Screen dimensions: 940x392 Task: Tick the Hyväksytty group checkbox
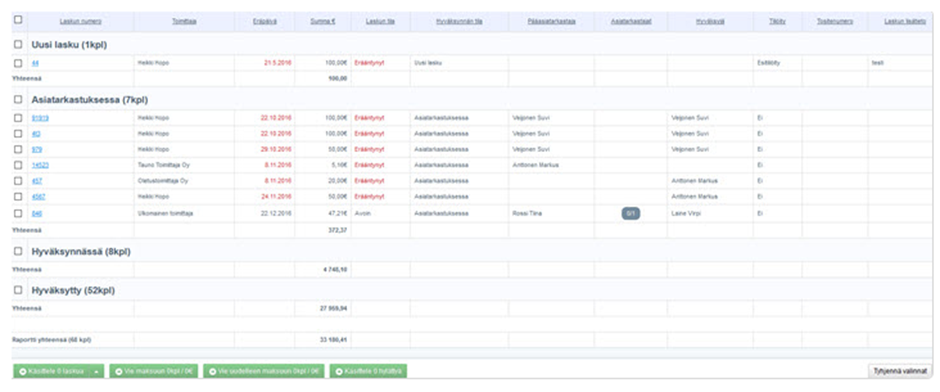tap(18, 291)
